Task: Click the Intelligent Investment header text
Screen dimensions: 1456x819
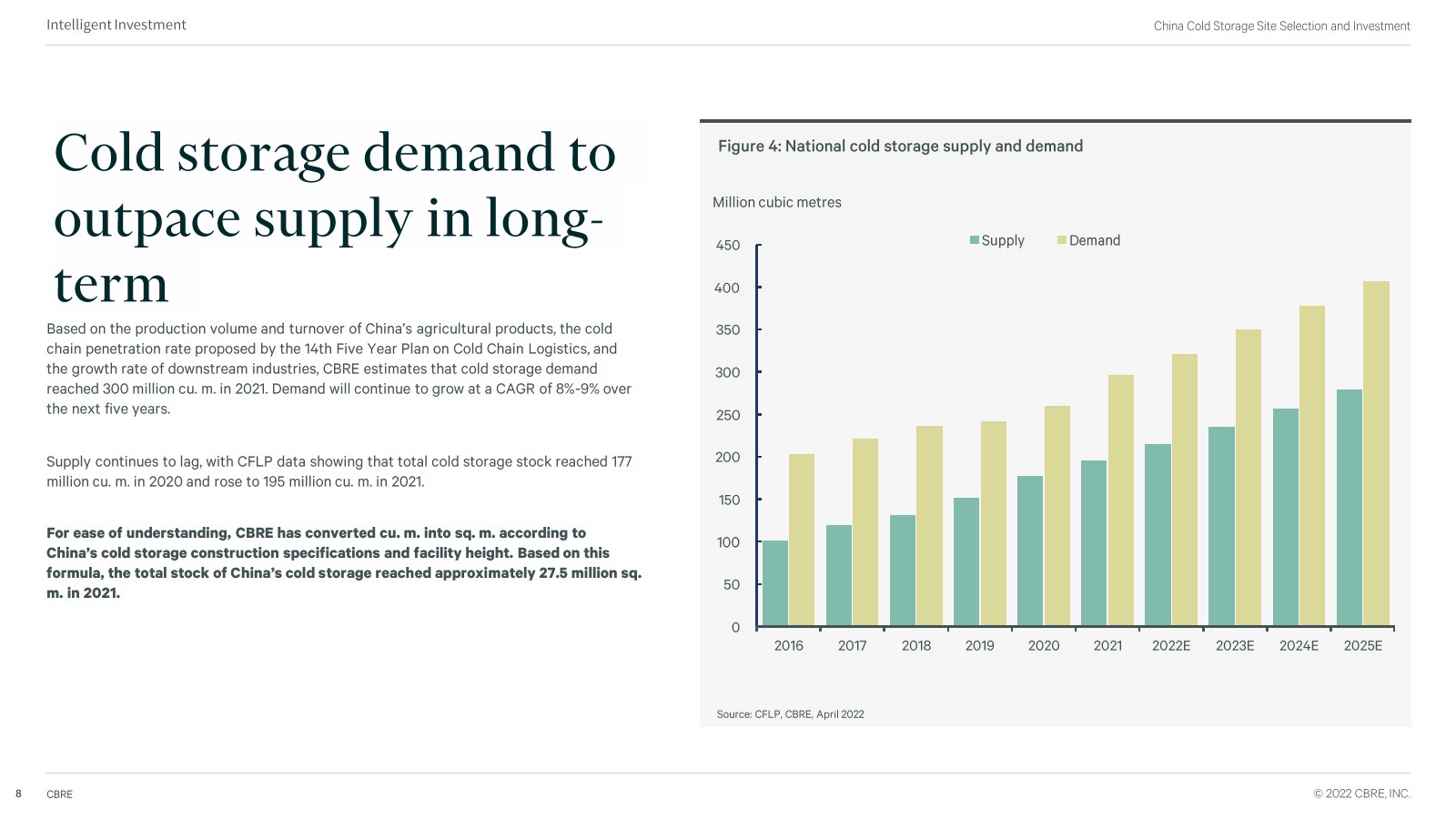Action: [116, 25]
